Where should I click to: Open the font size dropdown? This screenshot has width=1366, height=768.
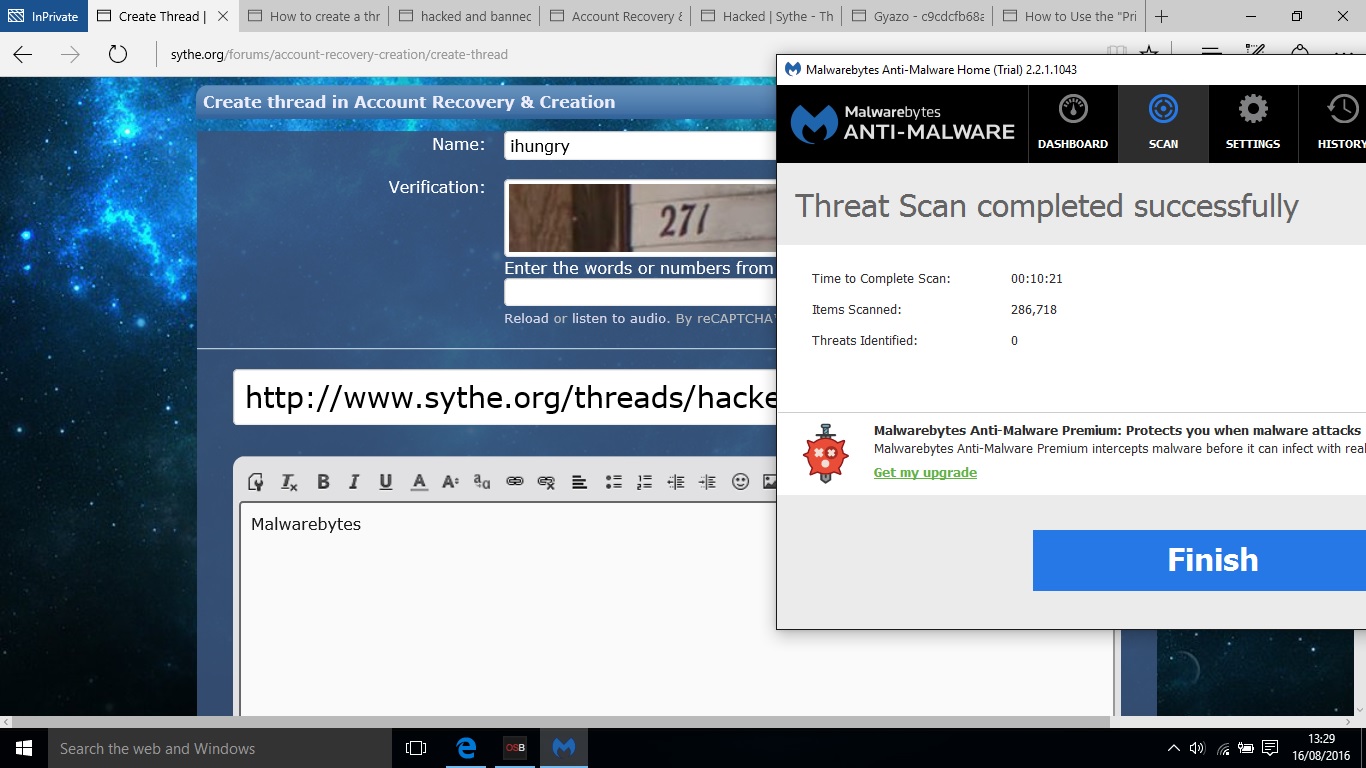click(x=450, y=481)
